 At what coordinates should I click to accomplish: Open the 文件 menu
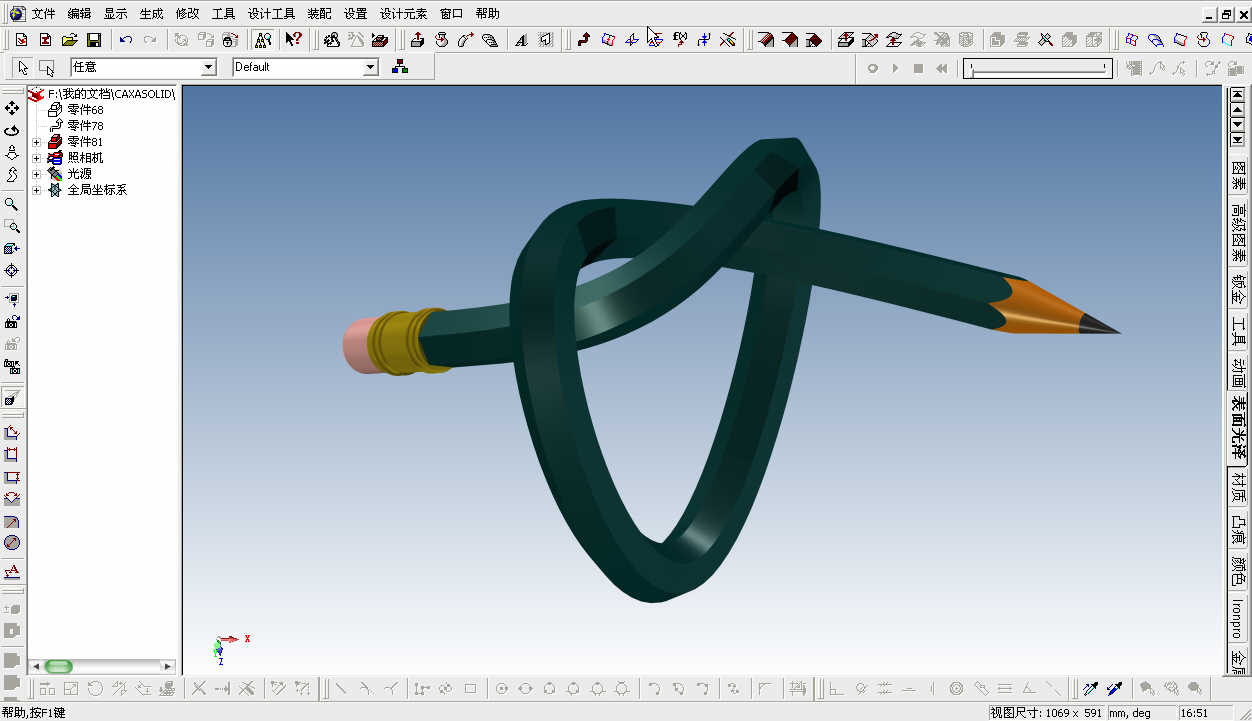(x=43, y=14)
